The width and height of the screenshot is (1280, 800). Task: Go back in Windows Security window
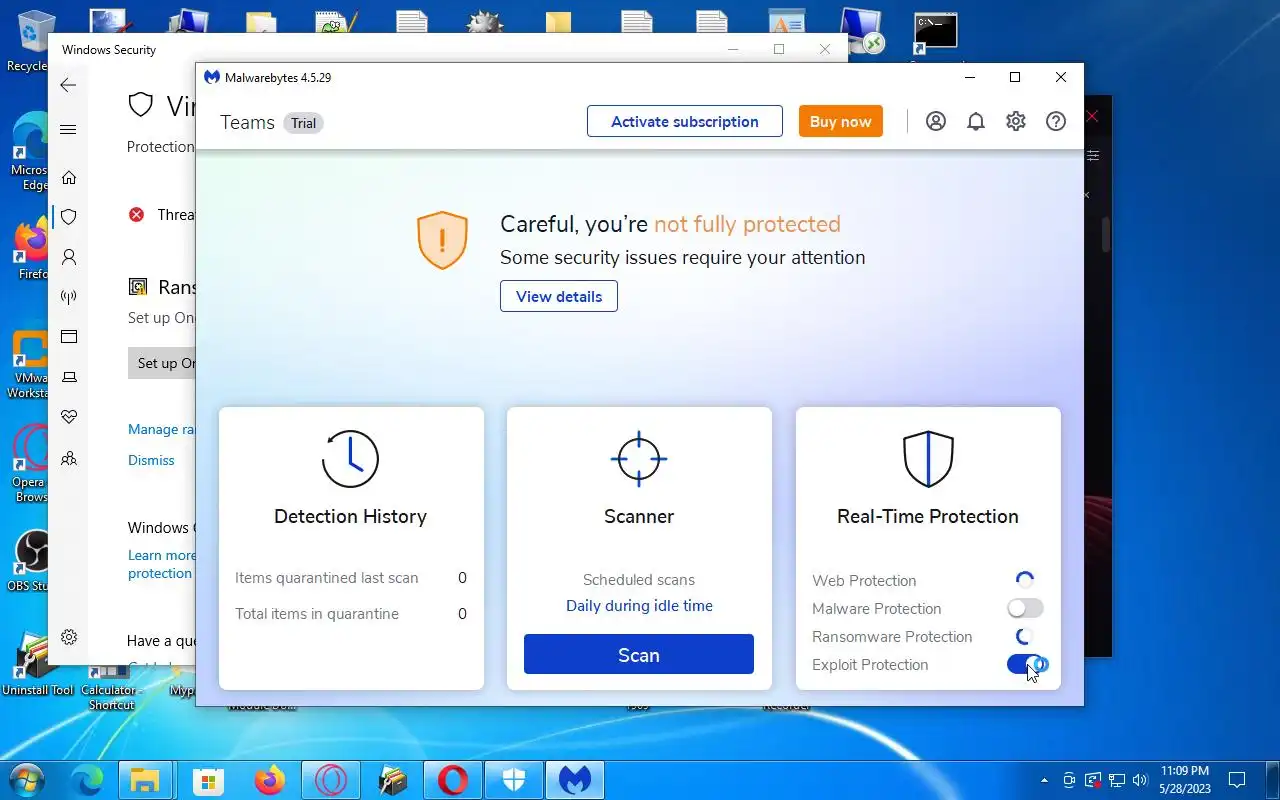68,85
